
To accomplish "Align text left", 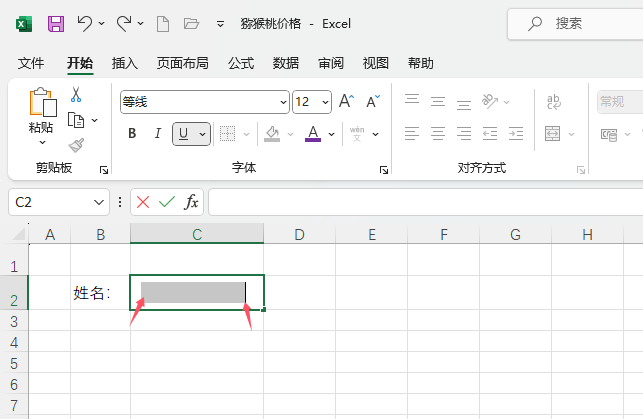I will click(x=412, y=134).
